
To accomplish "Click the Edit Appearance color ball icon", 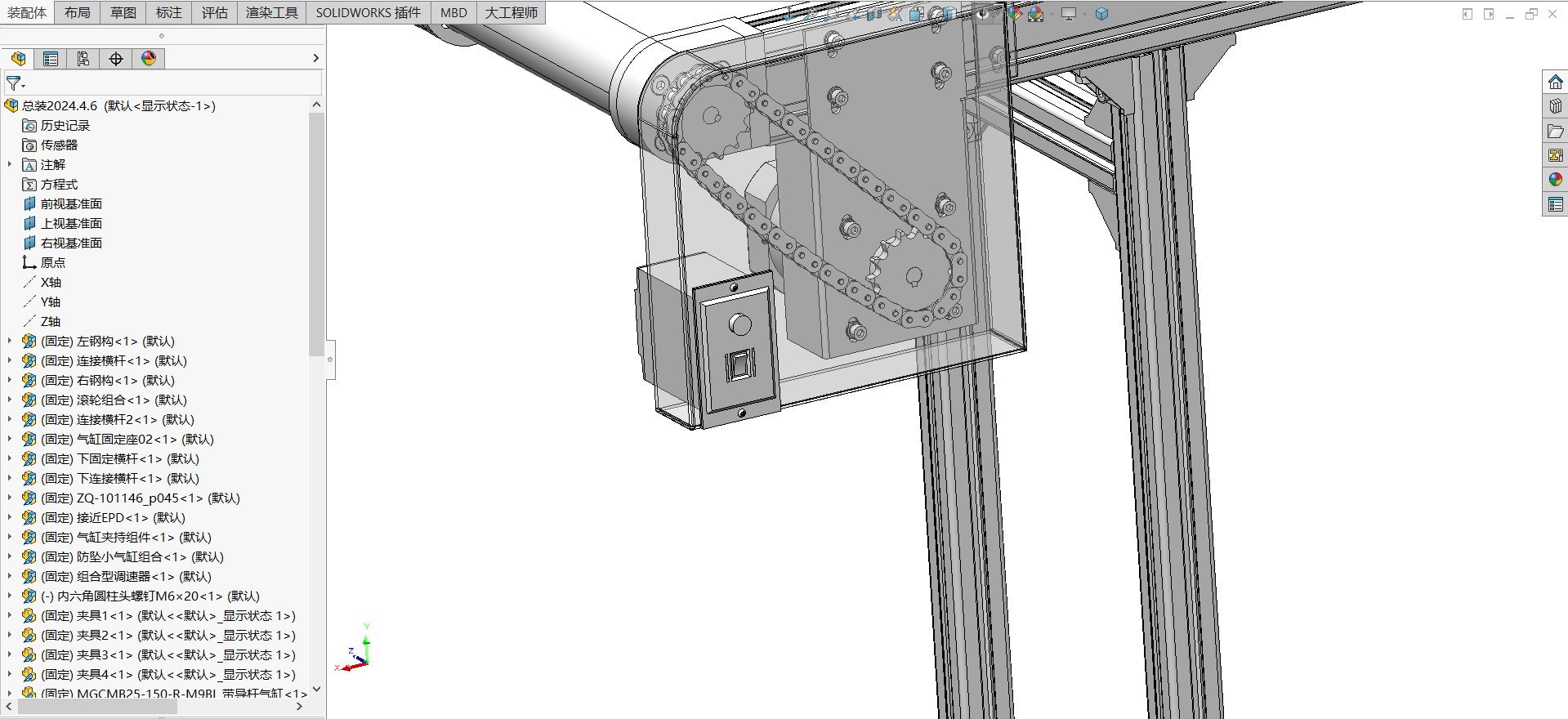I will pyautogui.click(x=1015, y=14).
